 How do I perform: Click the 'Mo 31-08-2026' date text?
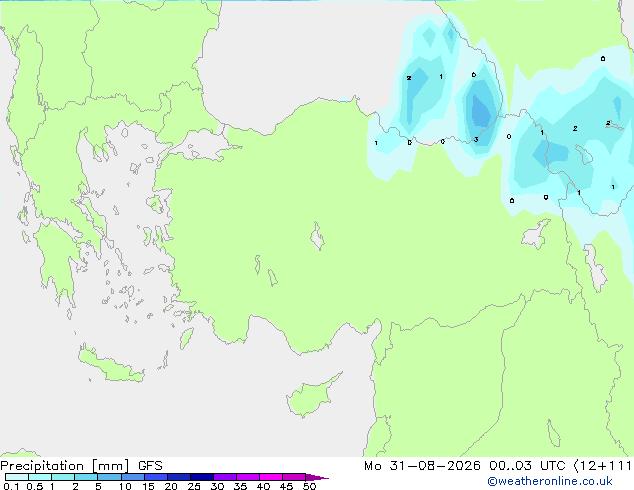422,466
